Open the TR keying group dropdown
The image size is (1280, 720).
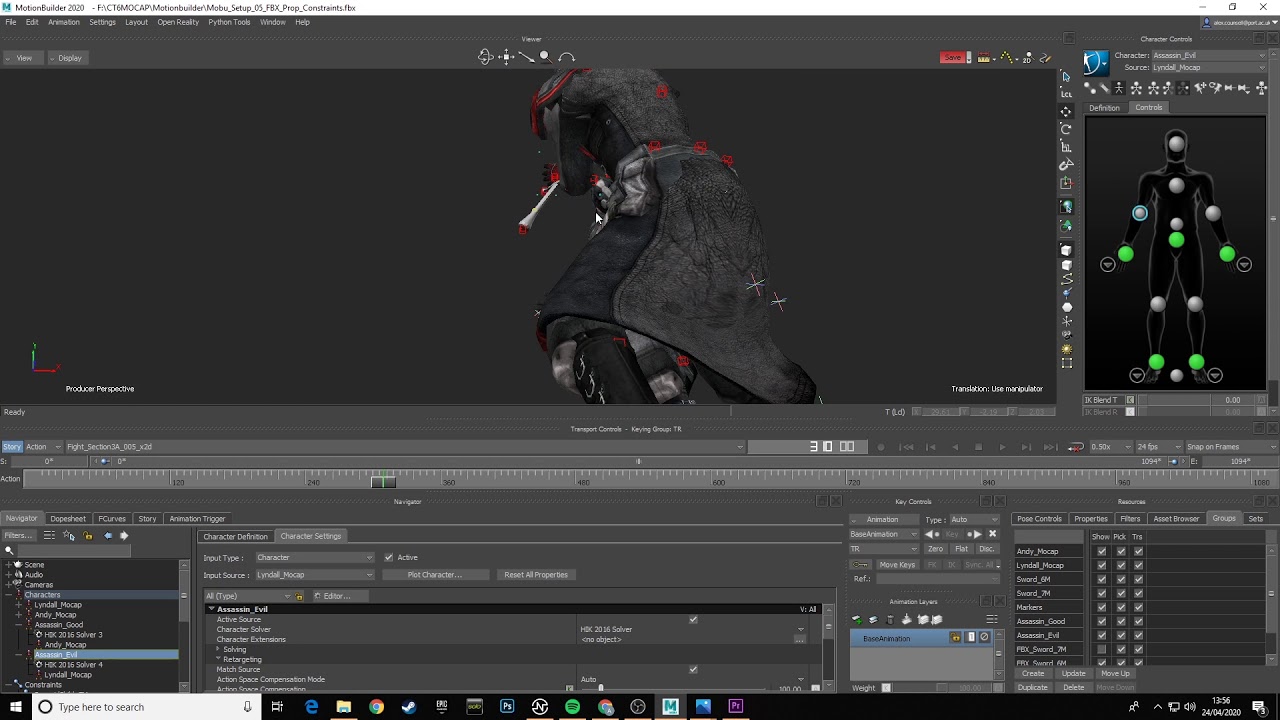pyautogui.click(x=883, y=548)
